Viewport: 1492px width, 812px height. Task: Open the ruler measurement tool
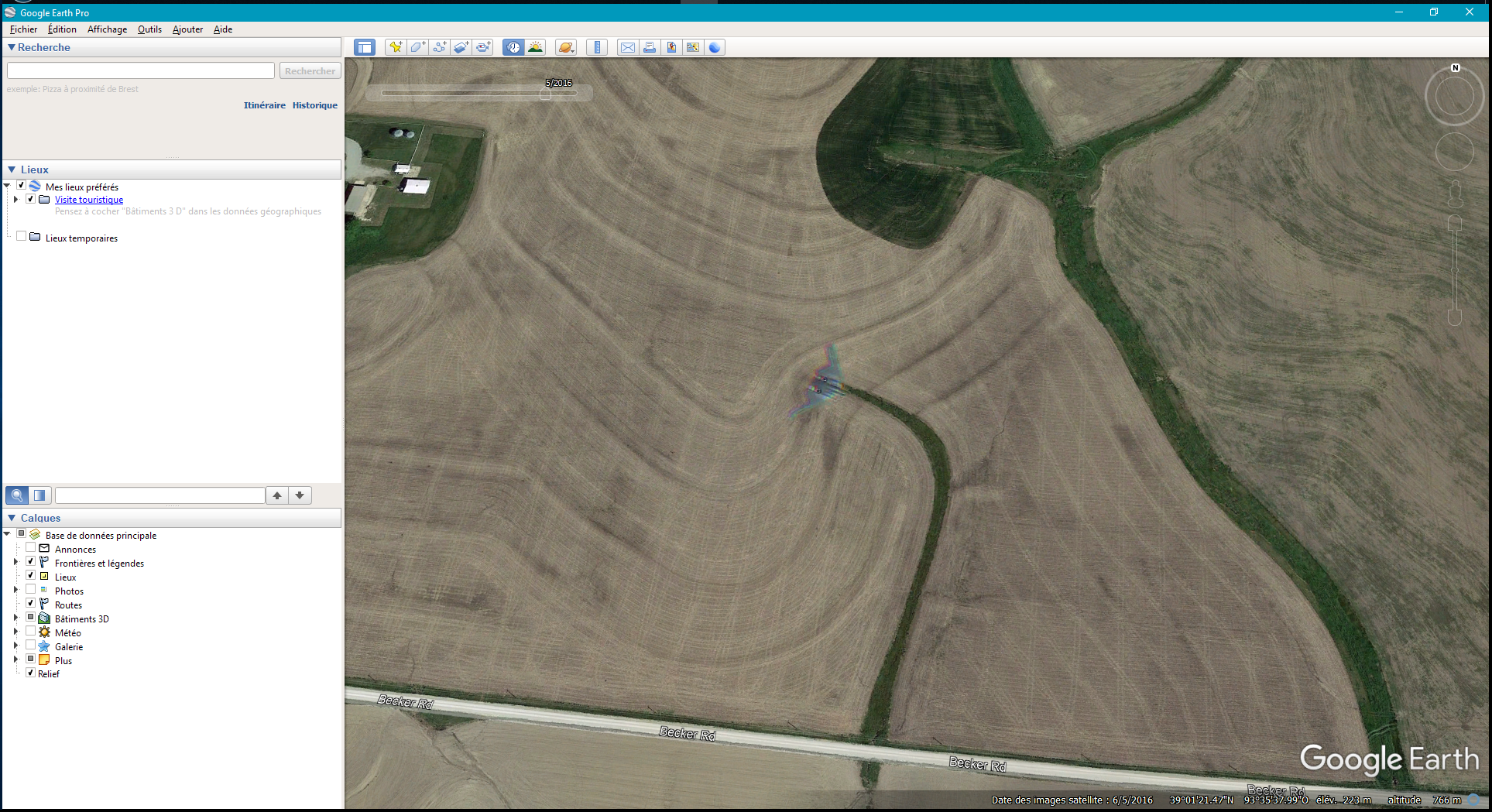[x=596, y=47]
